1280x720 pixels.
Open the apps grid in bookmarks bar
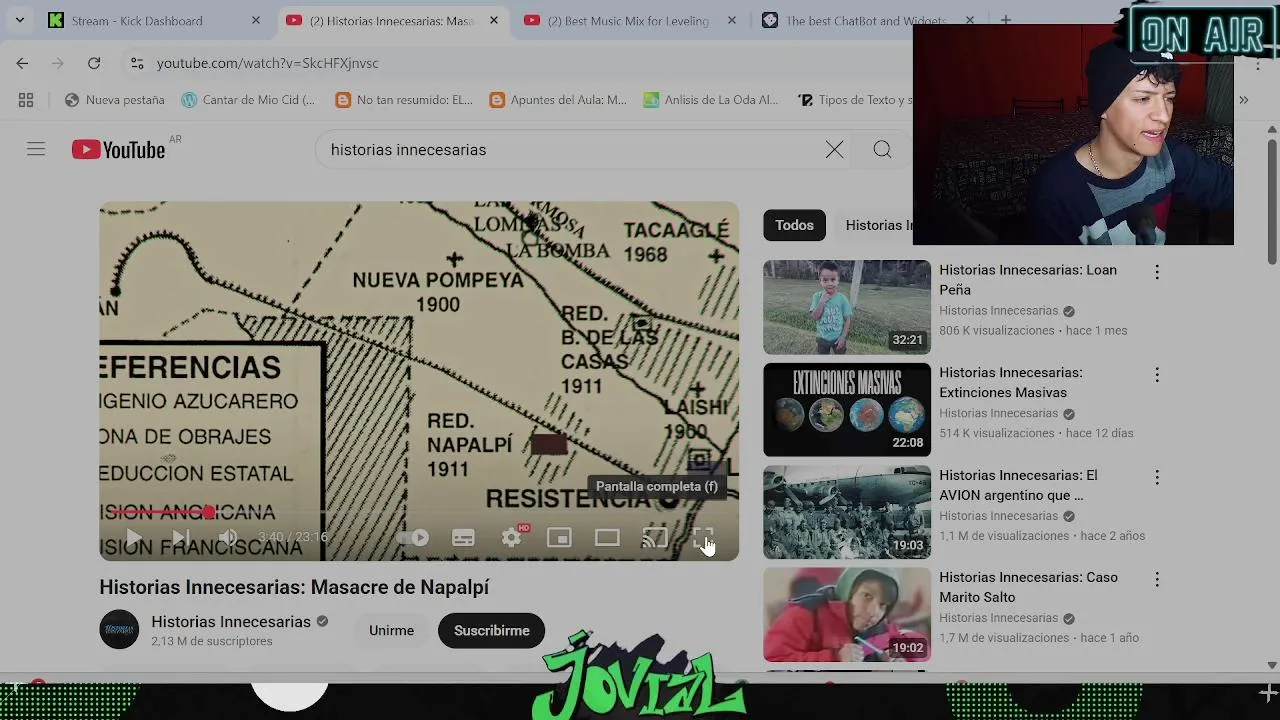[x=26, y=100]
